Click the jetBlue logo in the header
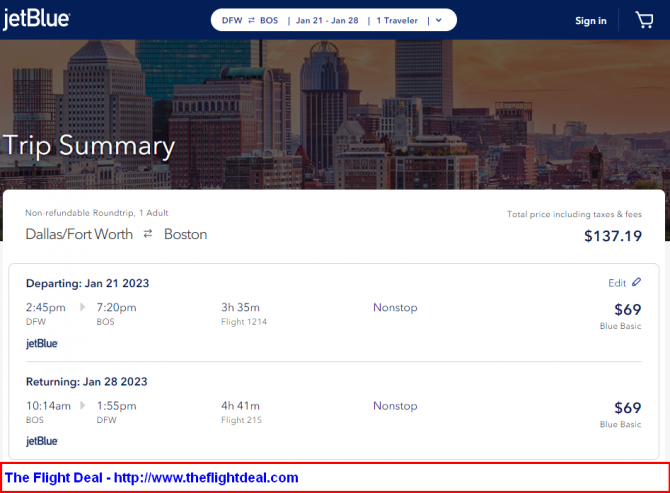670x493 pixels. [36, 19]
